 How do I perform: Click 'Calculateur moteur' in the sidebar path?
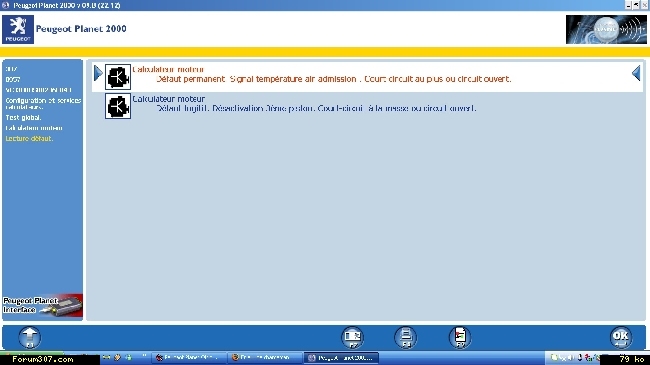[x=34, y=128]
